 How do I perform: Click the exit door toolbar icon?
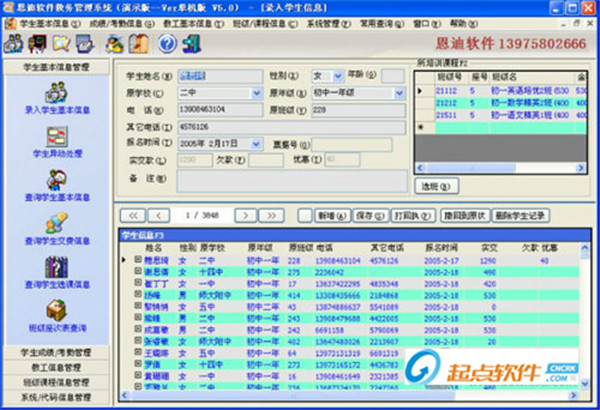[192, 44]
